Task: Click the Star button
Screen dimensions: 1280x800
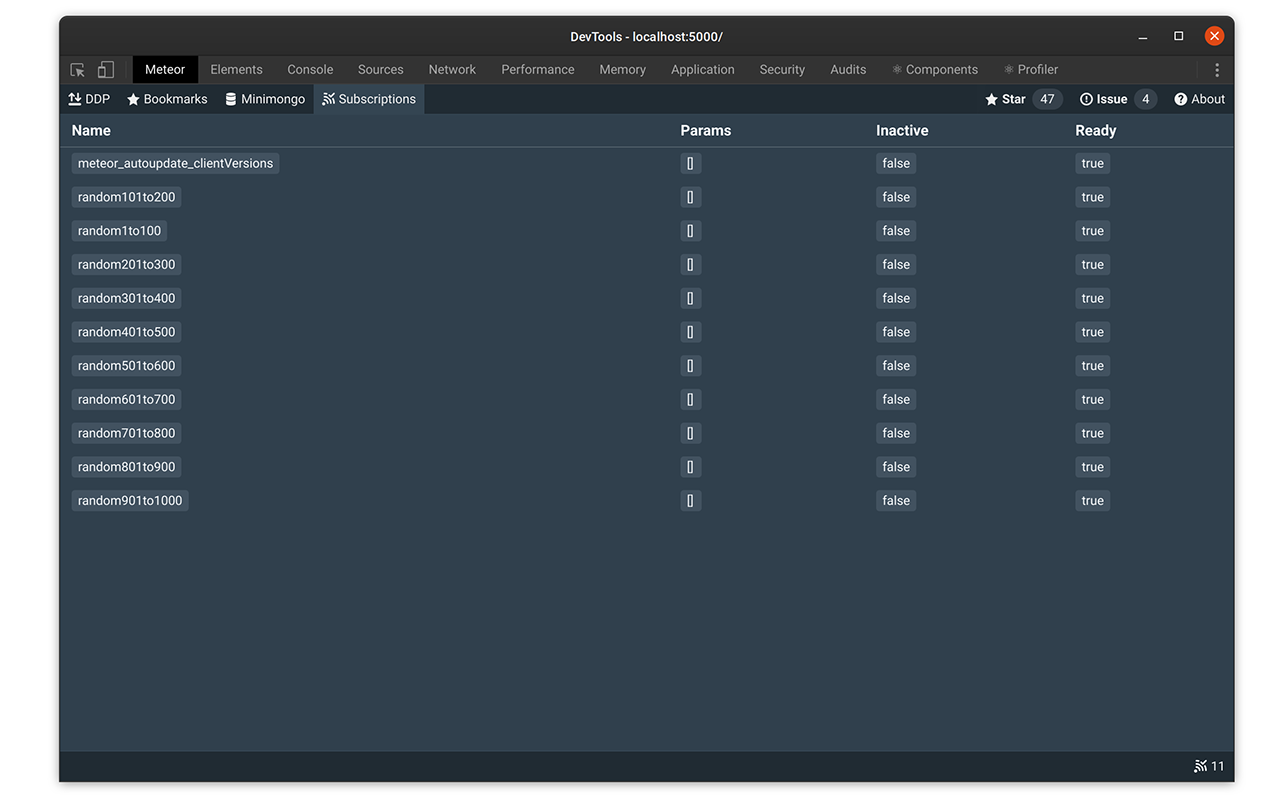Action: point(1006,99)
